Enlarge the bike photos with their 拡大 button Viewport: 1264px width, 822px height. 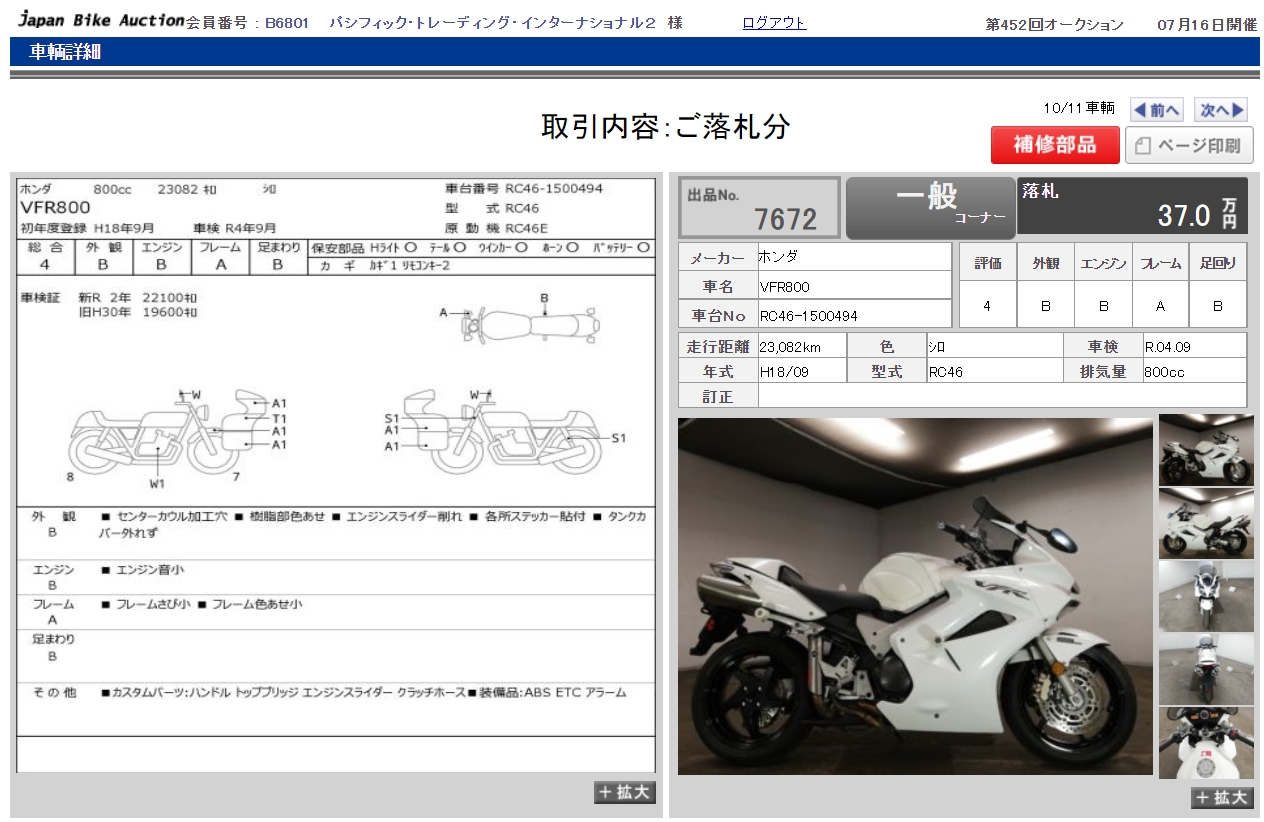[1222, 797]
